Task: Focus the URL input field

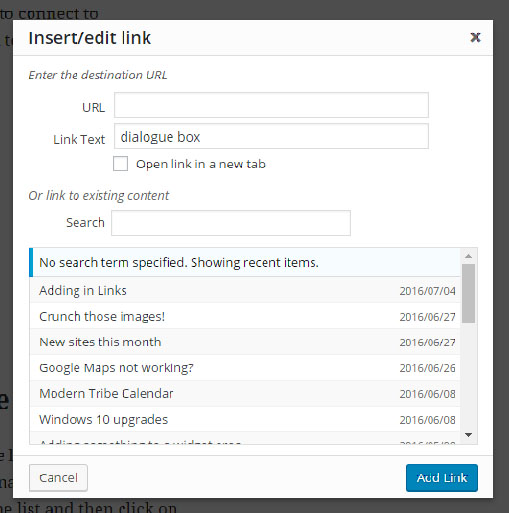Action: [271, 105]
